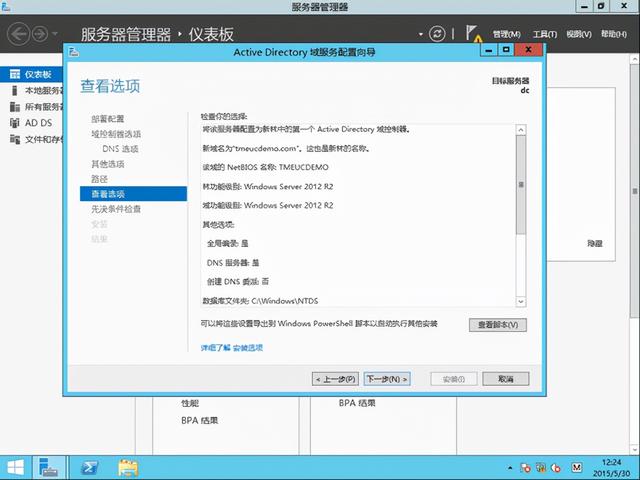This screenshot has width=640, height=480.
Task: Open the AD DS sidebar icon
Action: [x=15, y=123]
